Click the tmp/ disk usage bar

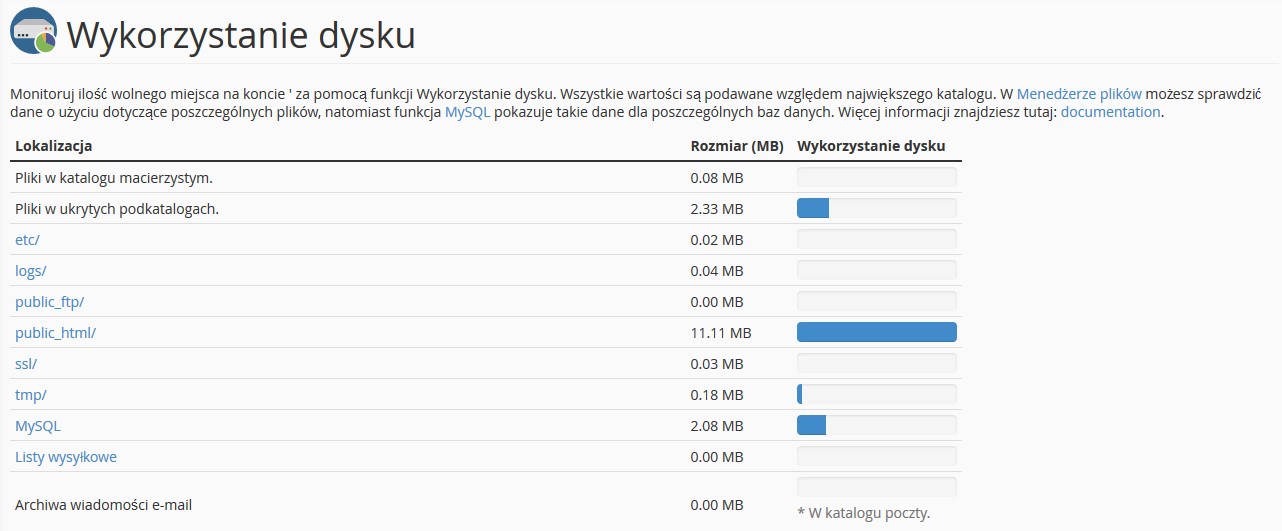(x=876, y=394)
